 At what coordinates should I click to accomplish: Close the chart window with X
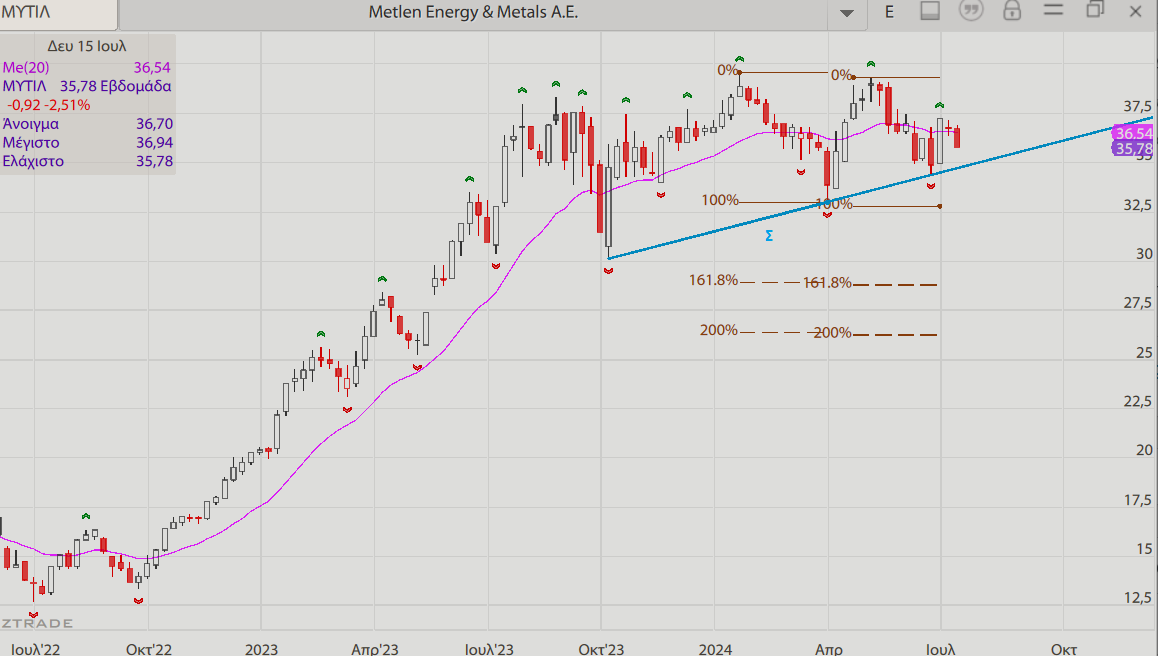click(1135, 11)
